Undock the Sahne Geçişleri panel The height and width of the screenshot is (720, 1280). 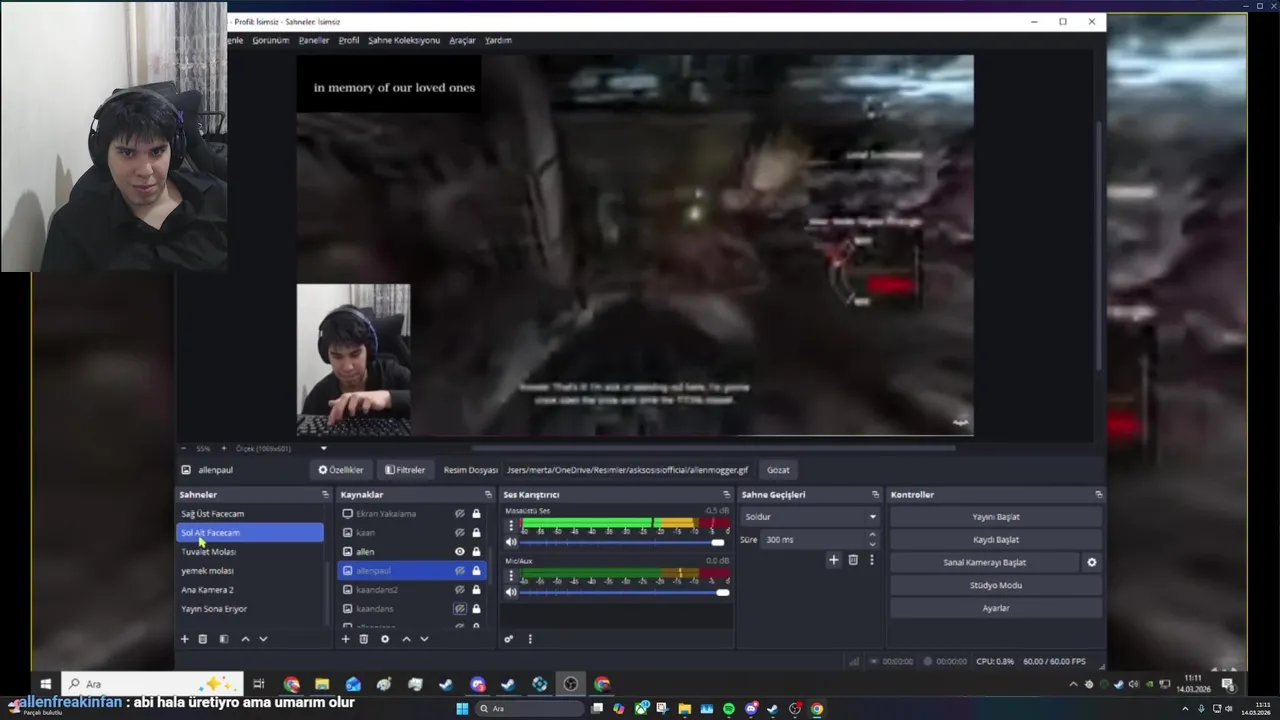(x=875, y=495)
